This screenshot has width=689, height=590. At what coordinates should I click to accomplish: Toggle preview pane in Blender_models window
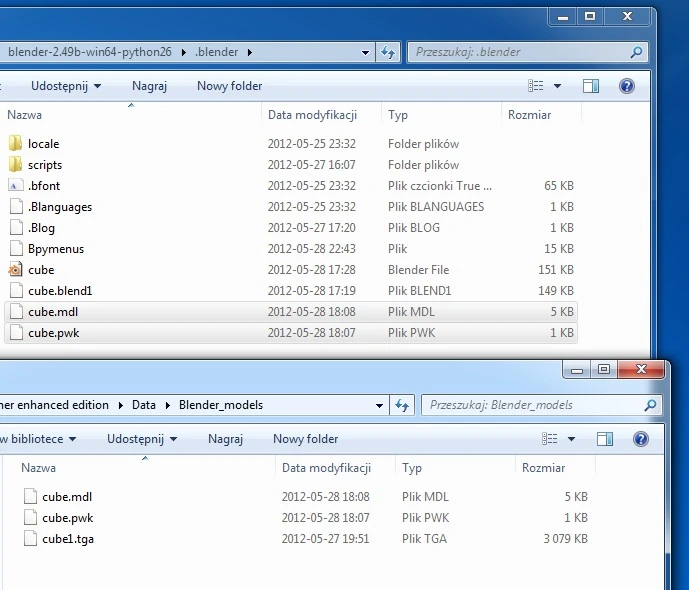coord(605,438)
